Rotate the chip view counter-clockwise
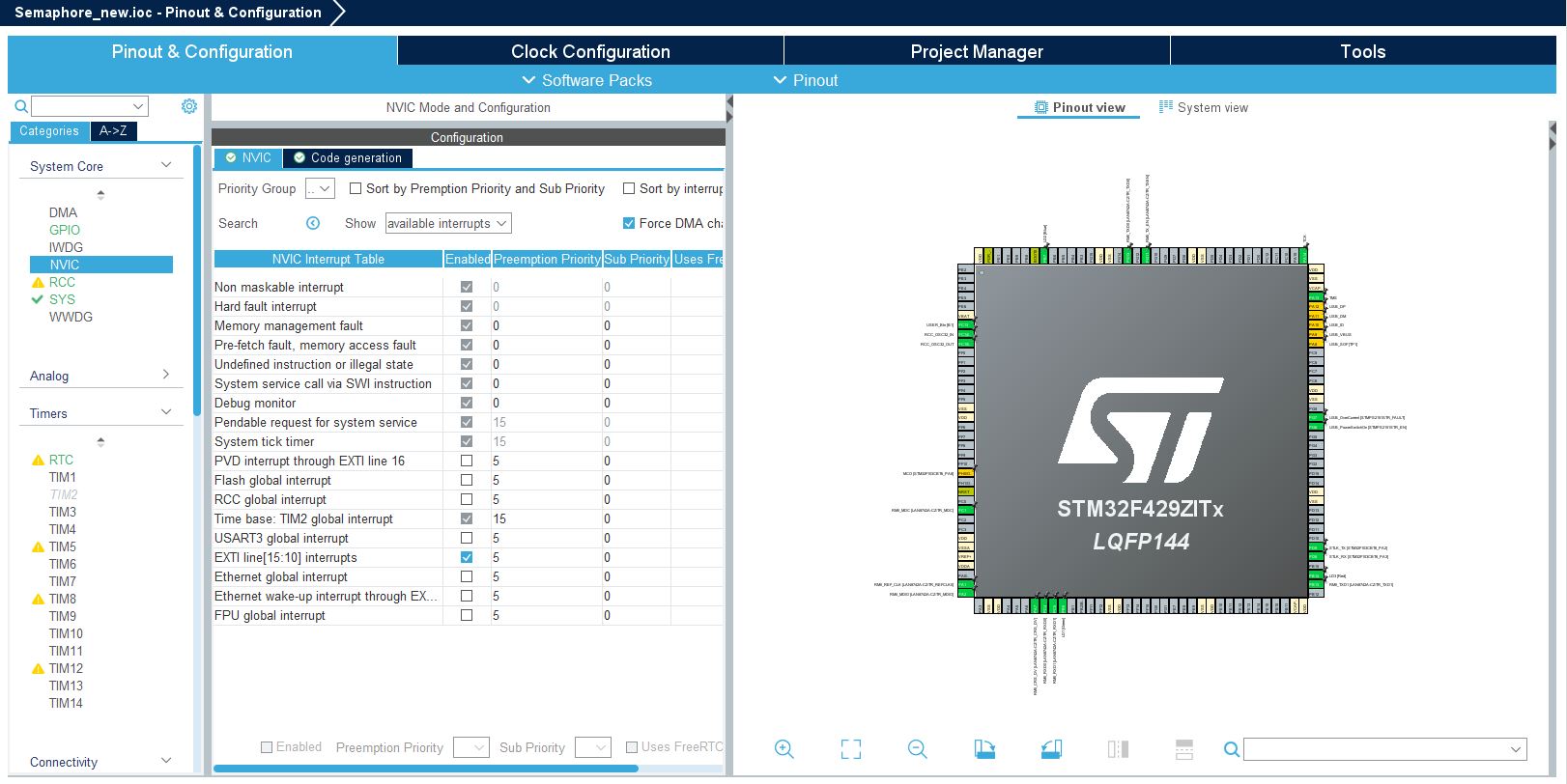1567x784 pixels. click(x=1051, y=749)
